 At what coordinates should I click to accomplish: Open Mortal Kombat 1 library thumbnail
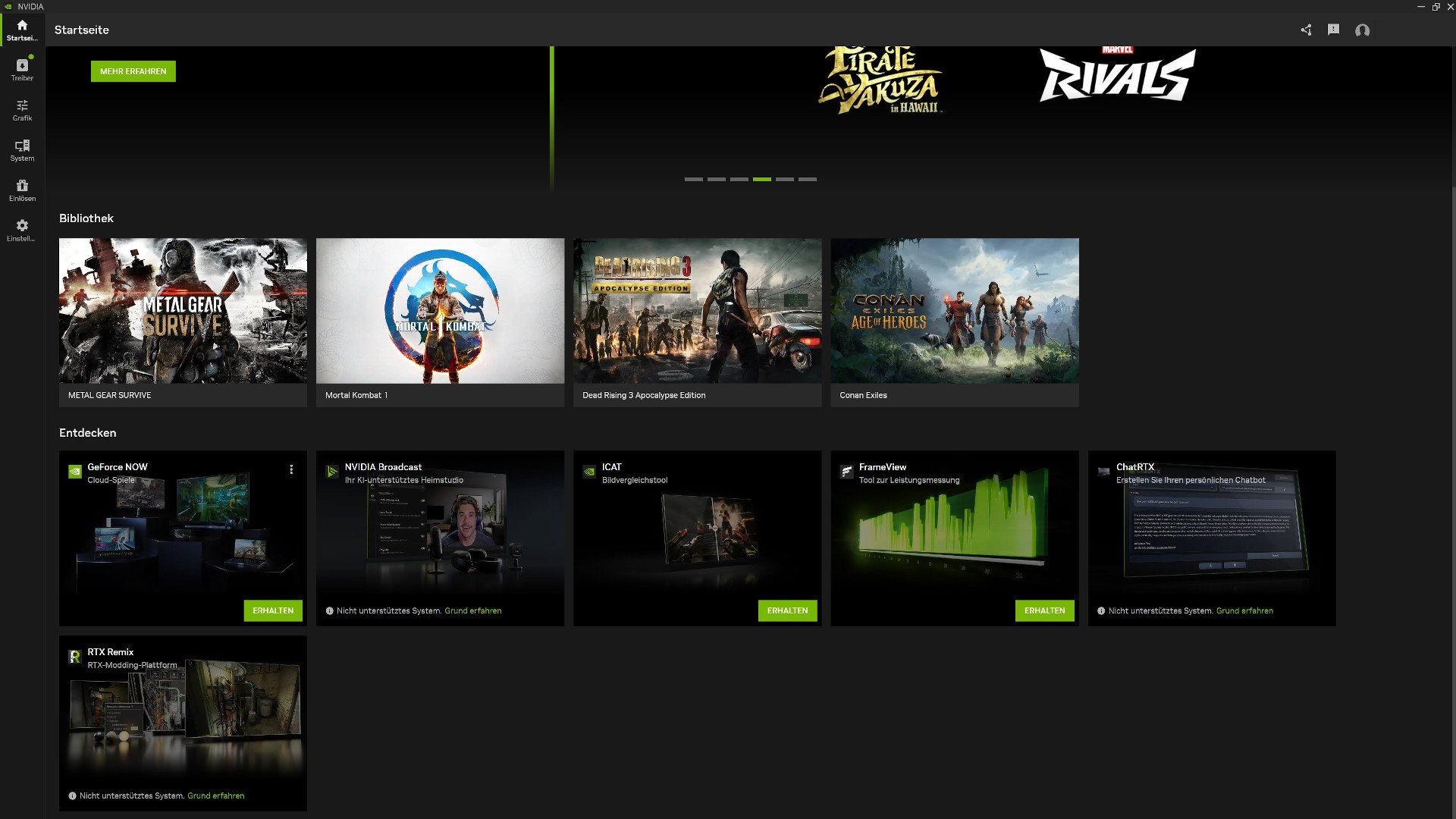click(x=440, y=311)
